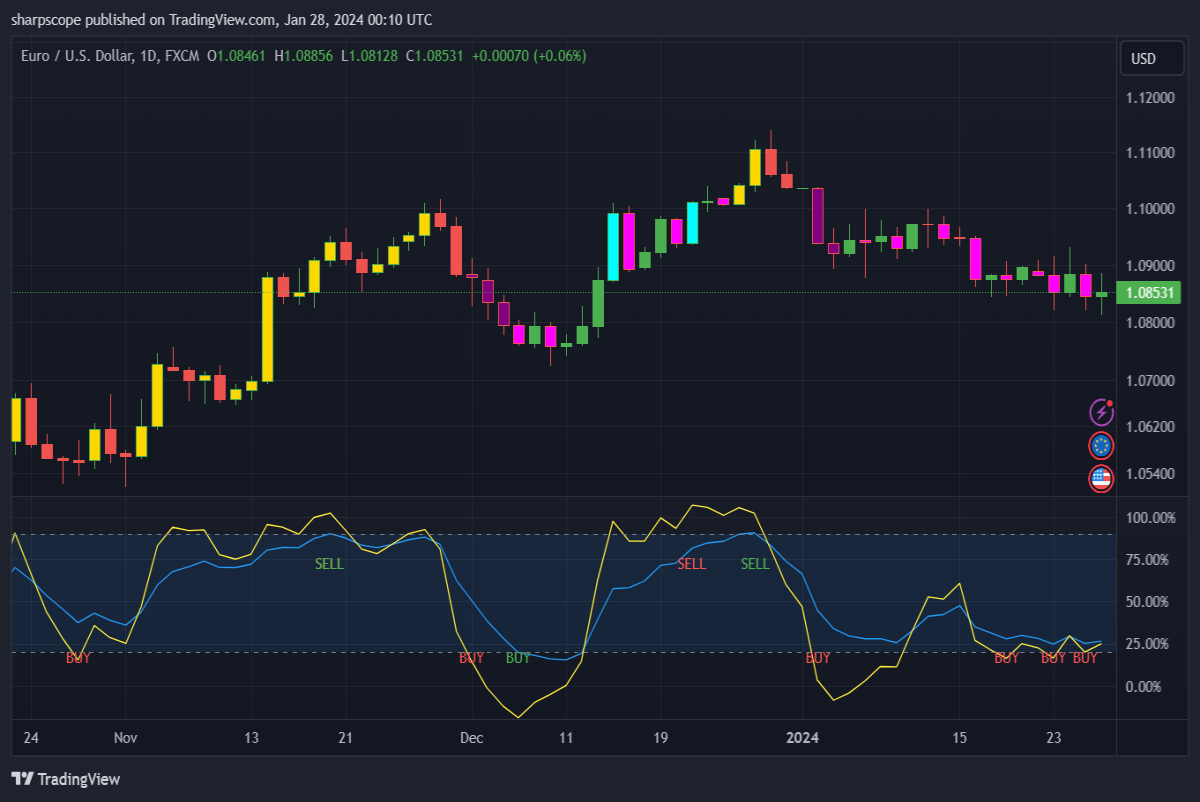Click the 13 date axis label
This screenshot has height=802, width=1200.
tap(251, 738)
